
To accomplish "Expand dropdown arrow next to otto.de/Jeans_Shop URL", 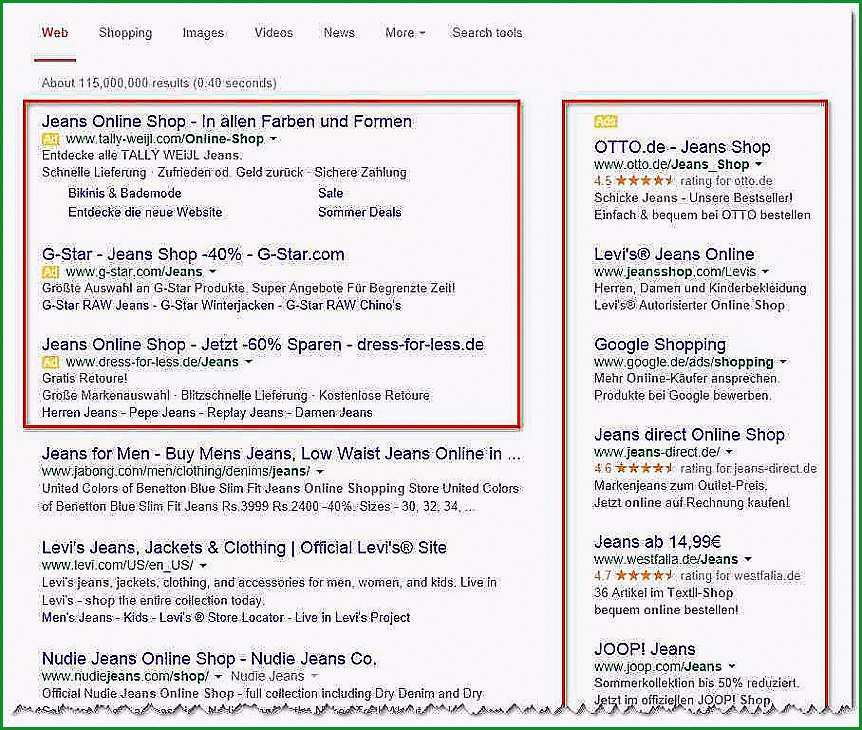I will pyautogui.click(x=759, y=164).
